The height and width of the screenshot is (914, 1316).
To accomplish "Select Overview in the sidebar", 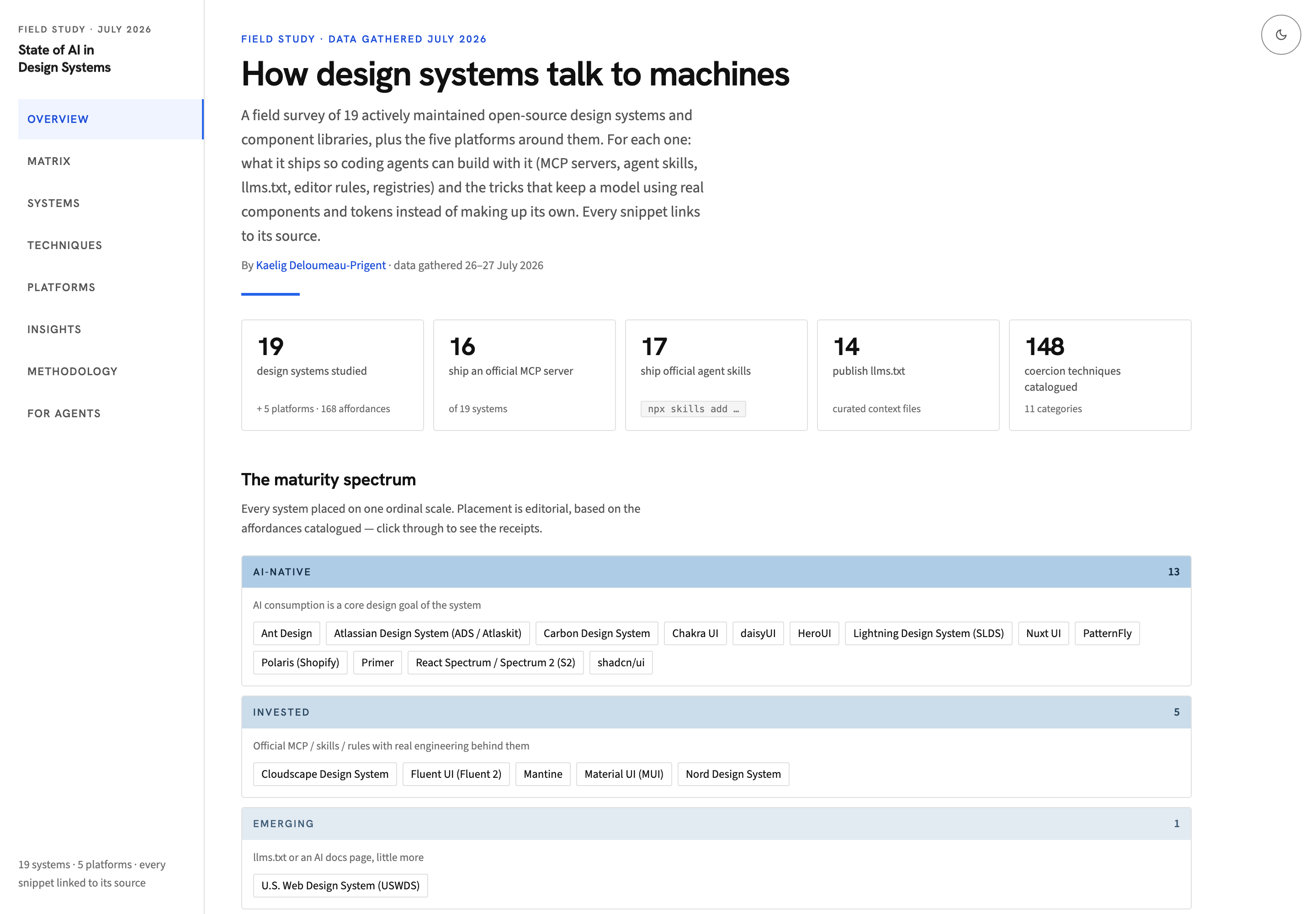I will (111, 119).
